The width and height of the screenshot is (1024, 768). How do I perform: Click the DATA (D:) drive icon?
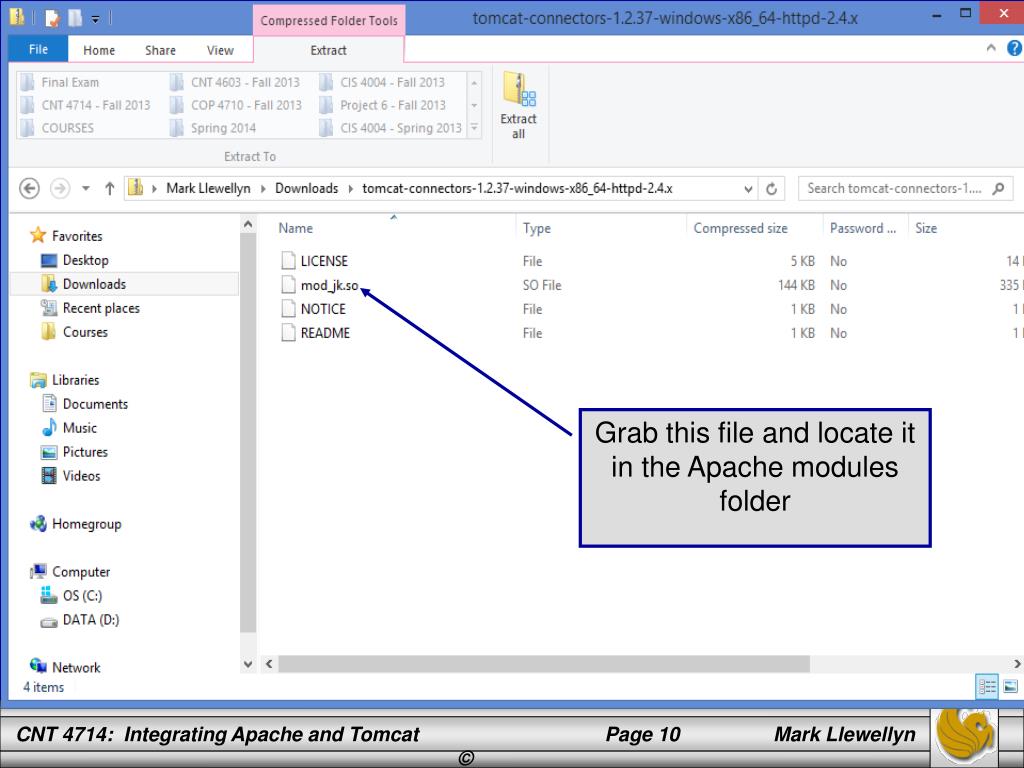[x=49, y=622]
